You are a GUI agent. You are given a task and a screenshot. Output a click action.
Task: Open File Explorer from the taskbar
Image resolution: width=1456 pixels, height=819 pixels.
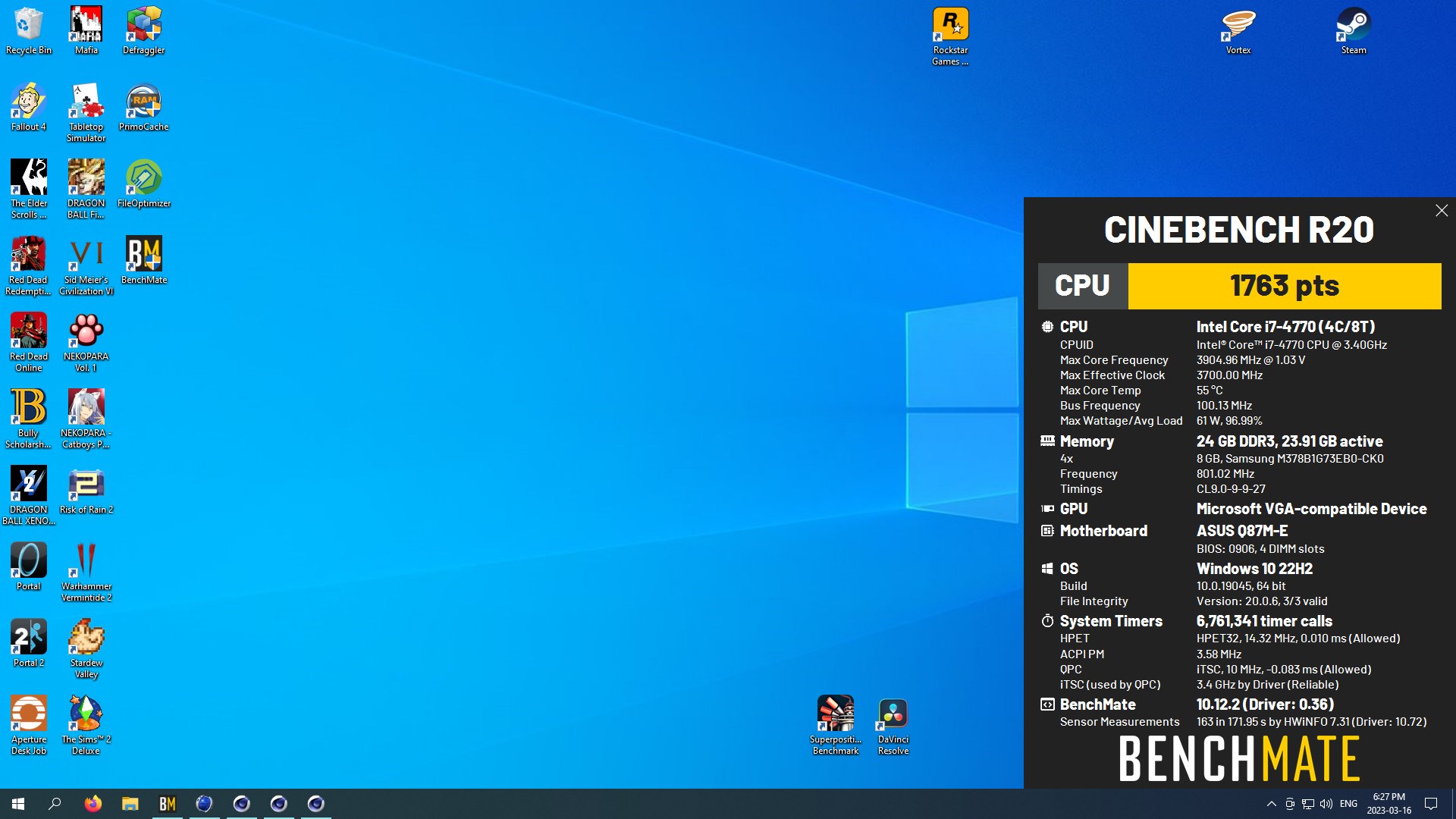click(130, 804)
